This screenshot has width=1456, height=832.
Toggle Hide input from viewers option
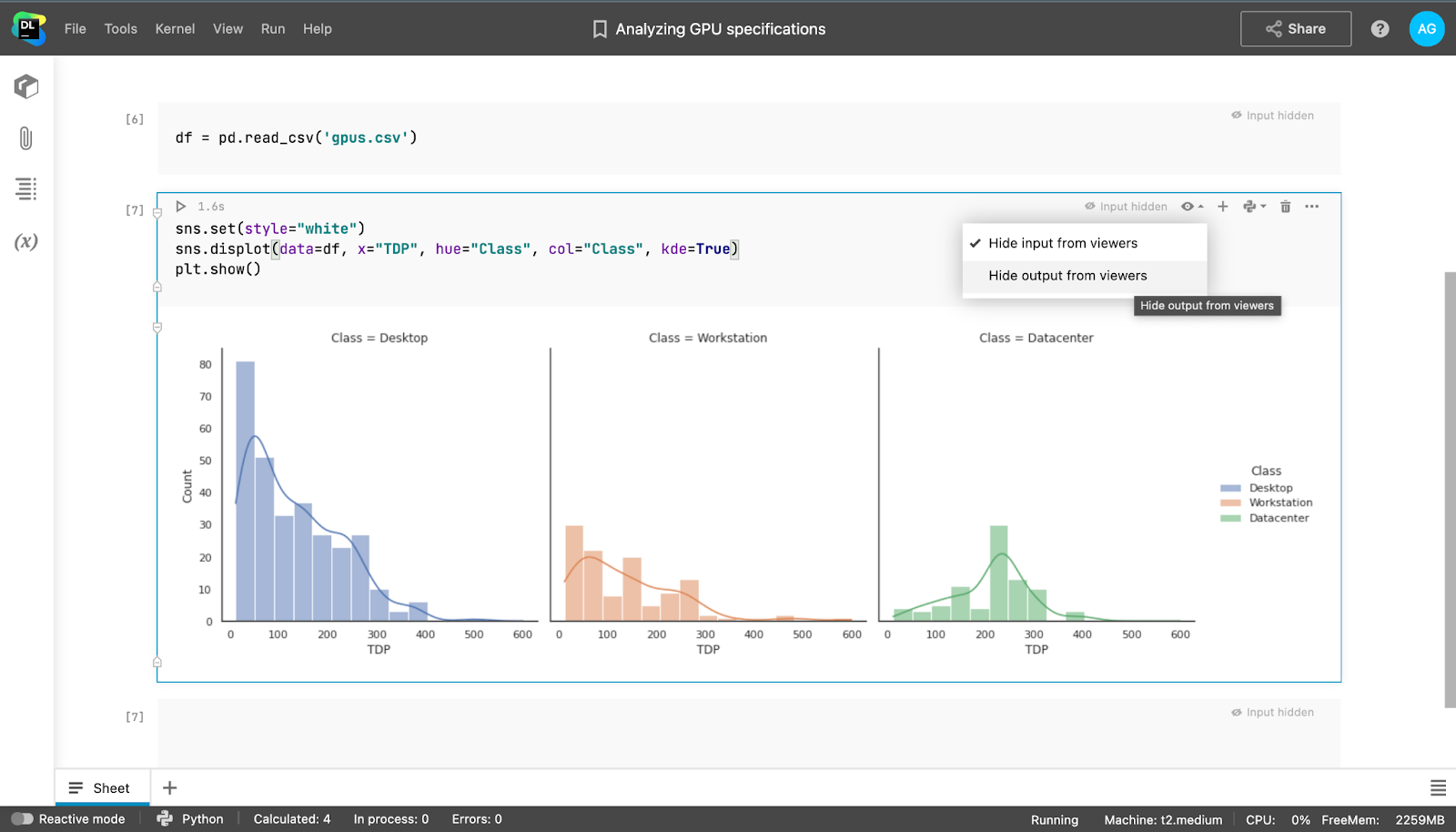pyautogui.click(x=1085, y=243)
